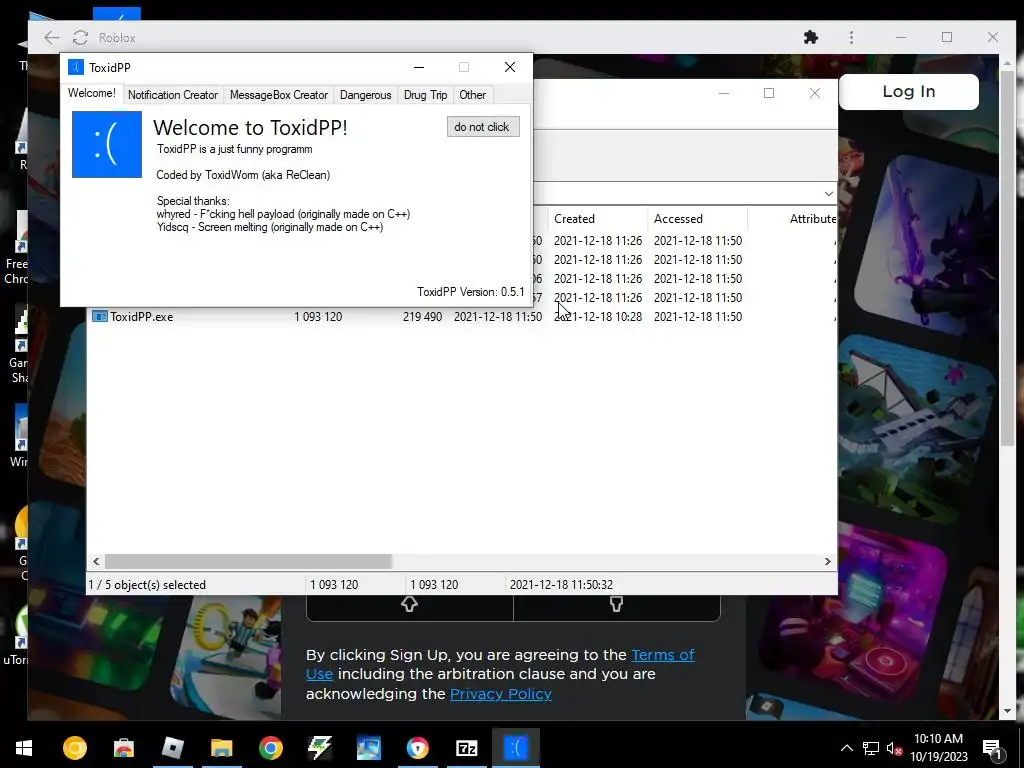The height and width of the screenshot is (768, 1024).
Task: Sort by the Accessed column header
Action: [x=678, y=219]
